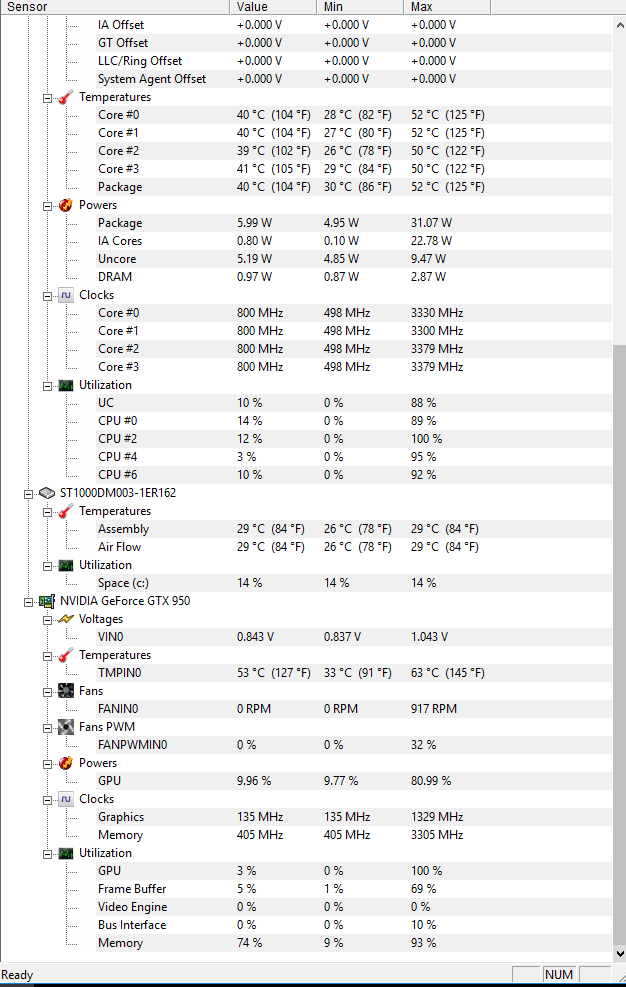Collapse the ST1000DM003-1ER162 drive node
Screen dimensions: 626x987
click(x=28, y=494)
